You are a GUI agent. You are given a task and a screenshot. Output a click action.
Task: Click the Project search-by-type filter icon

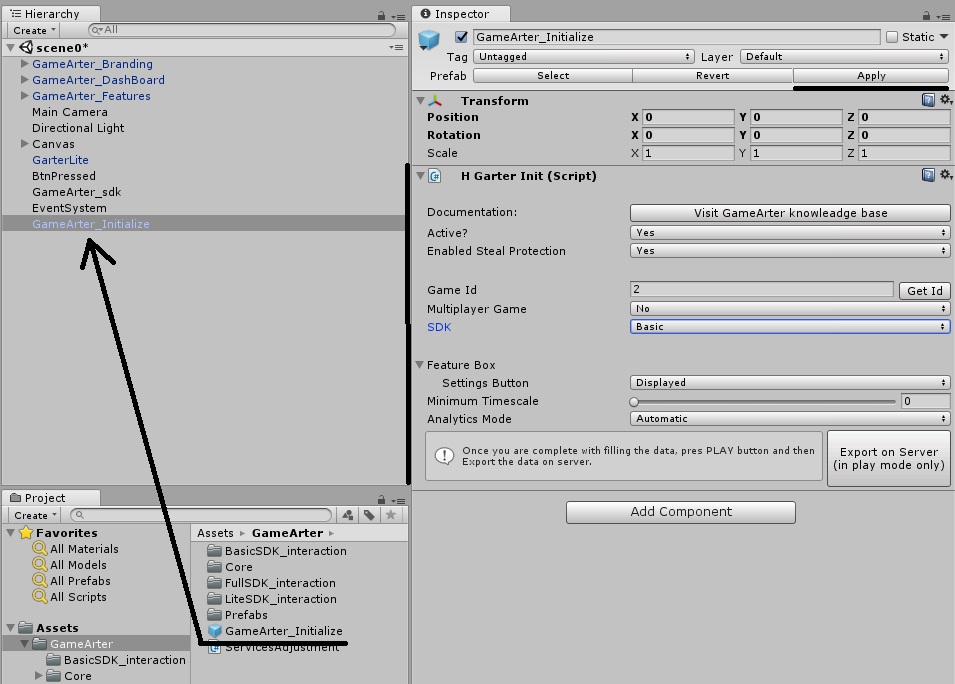point(347,515)
